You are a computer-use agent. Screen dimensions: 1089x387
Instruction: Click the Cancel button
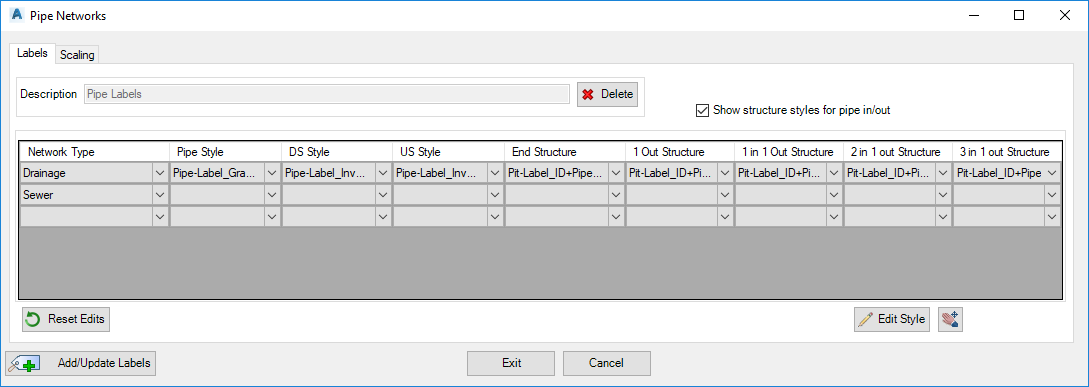[606, 363]
